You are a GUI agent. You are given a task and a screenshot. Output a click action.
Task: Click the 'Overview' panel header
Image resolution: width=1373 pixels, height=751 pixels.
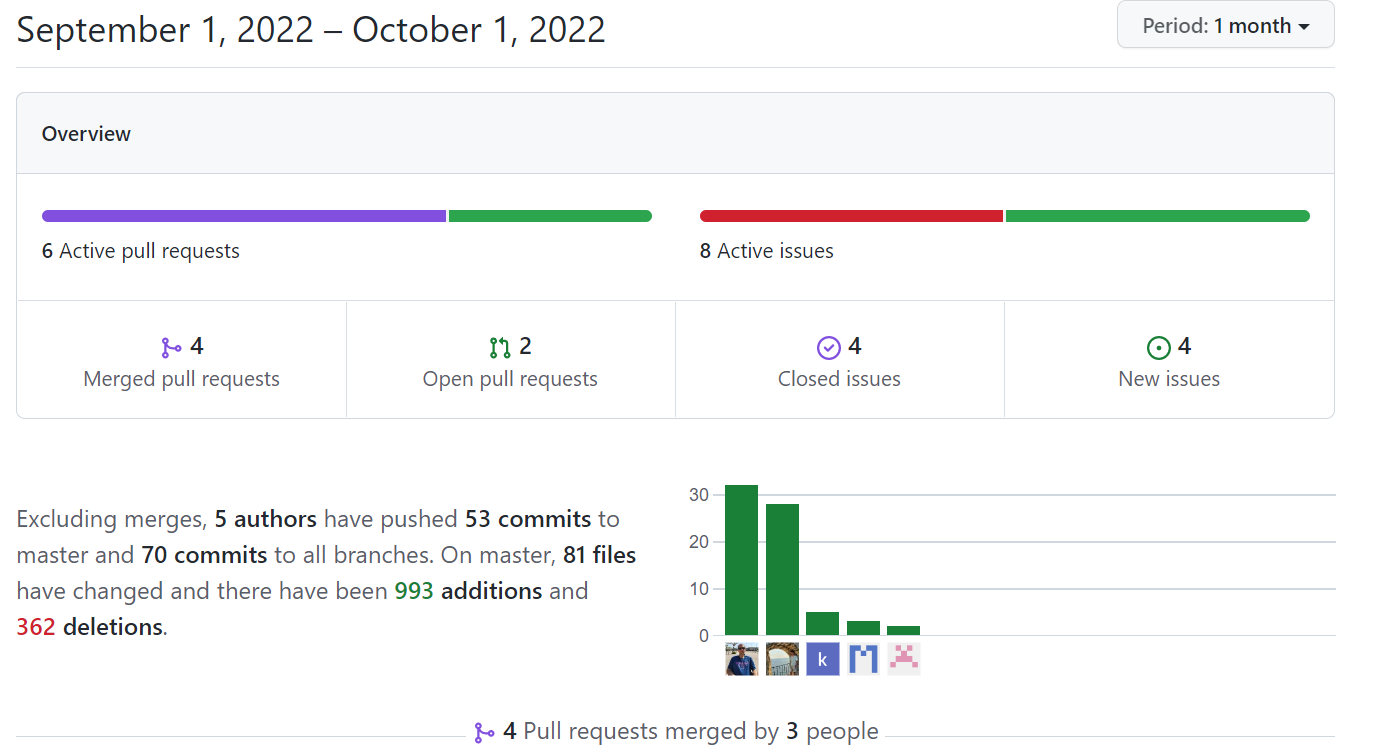coord(86,133)
